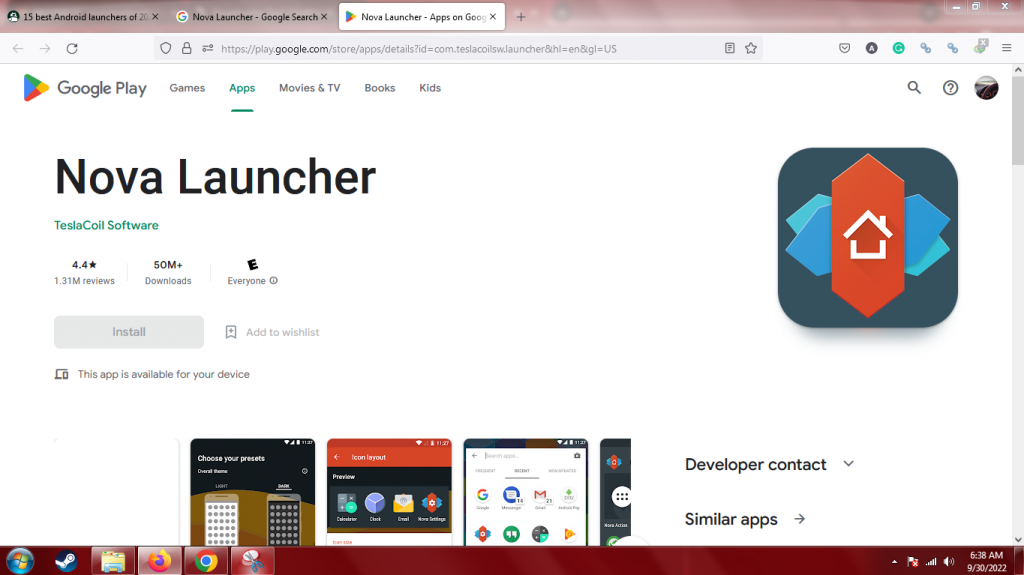
Task: Open Snipping Tool from taskbar
Action: tap(253, 561)
